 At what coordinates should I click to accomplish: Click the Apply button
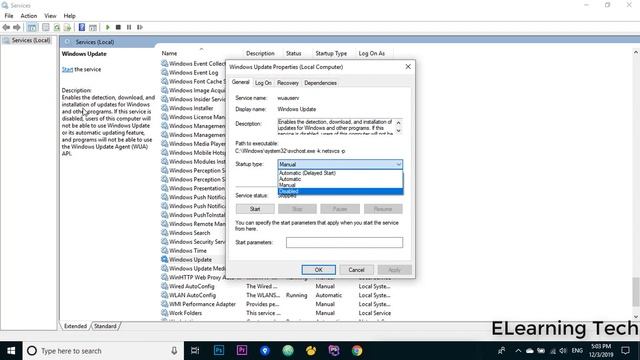tap(394, 270)
